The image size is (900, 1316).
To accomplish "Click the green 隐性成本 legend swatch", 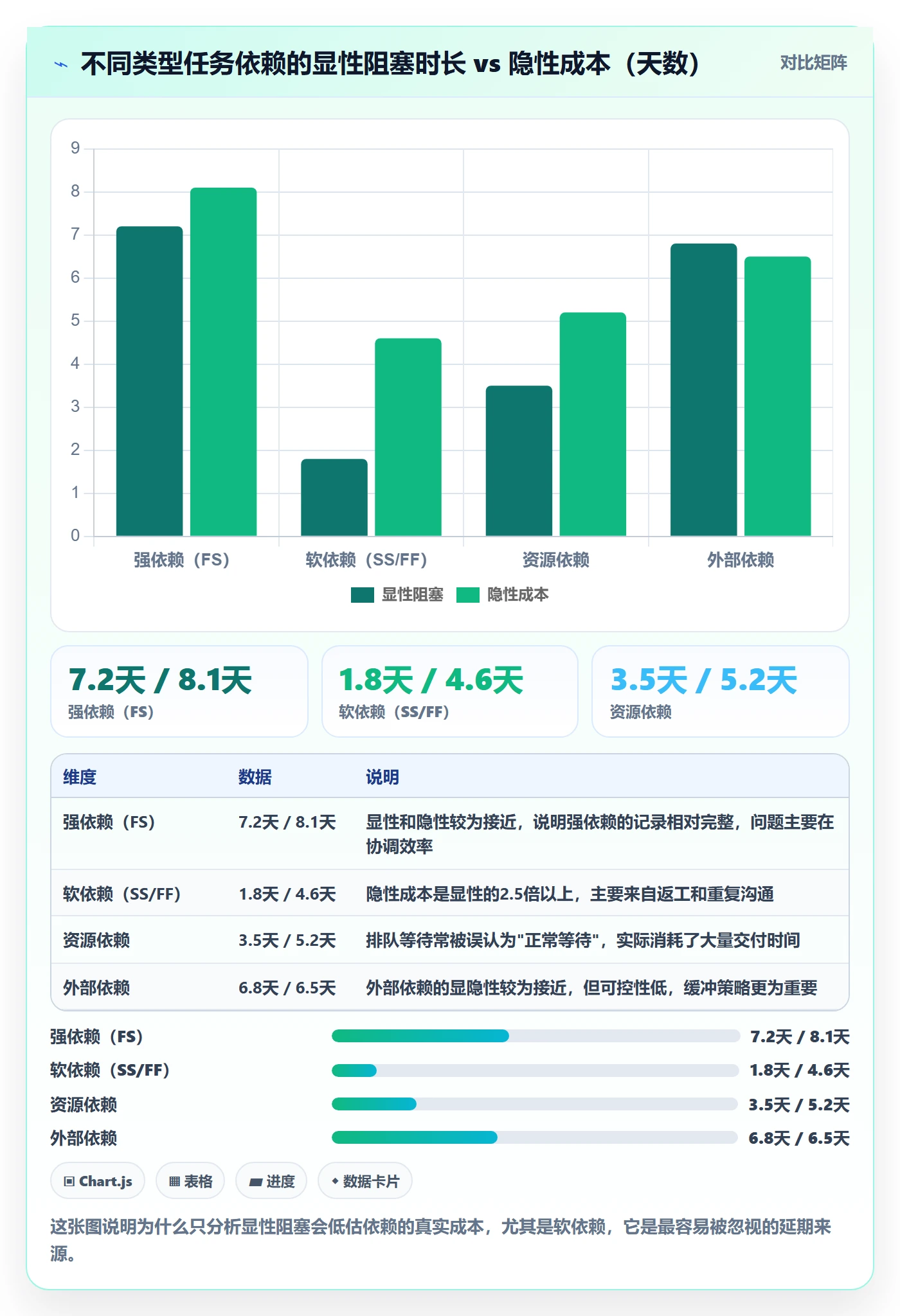I will point(468,595).
